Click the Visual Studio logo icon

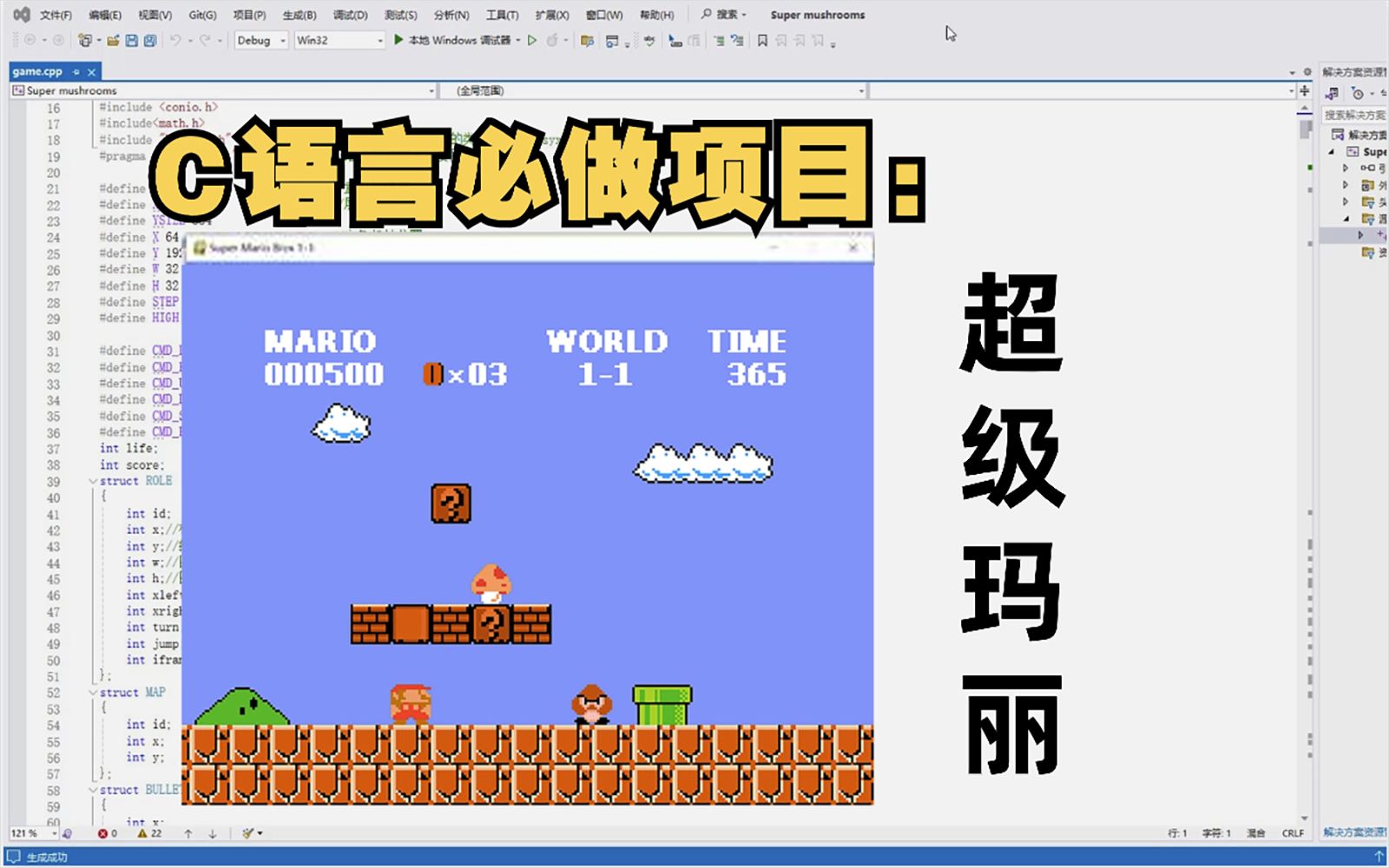tap(21, 15)
